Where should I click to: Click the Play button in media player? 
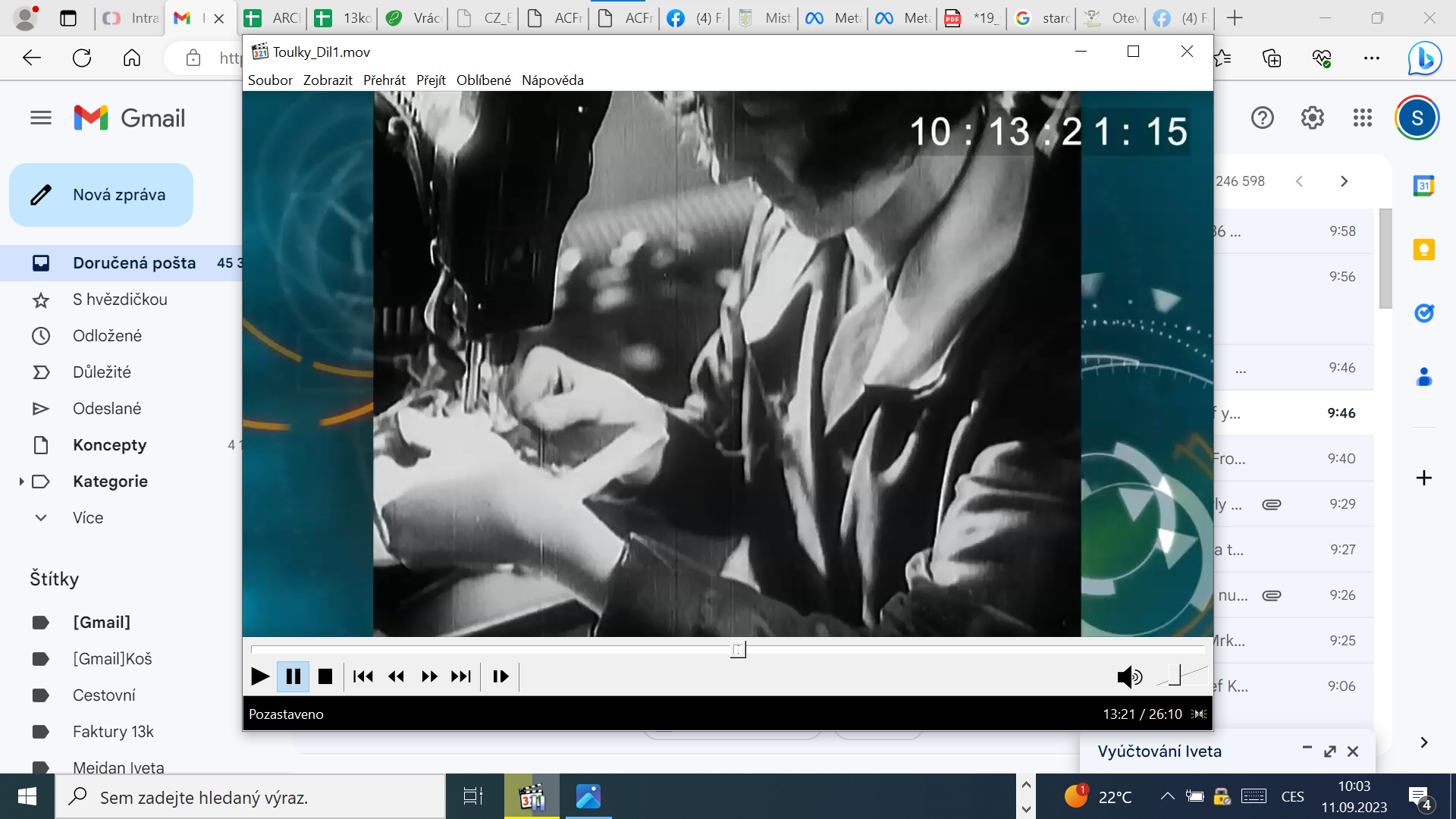(260, 676)
